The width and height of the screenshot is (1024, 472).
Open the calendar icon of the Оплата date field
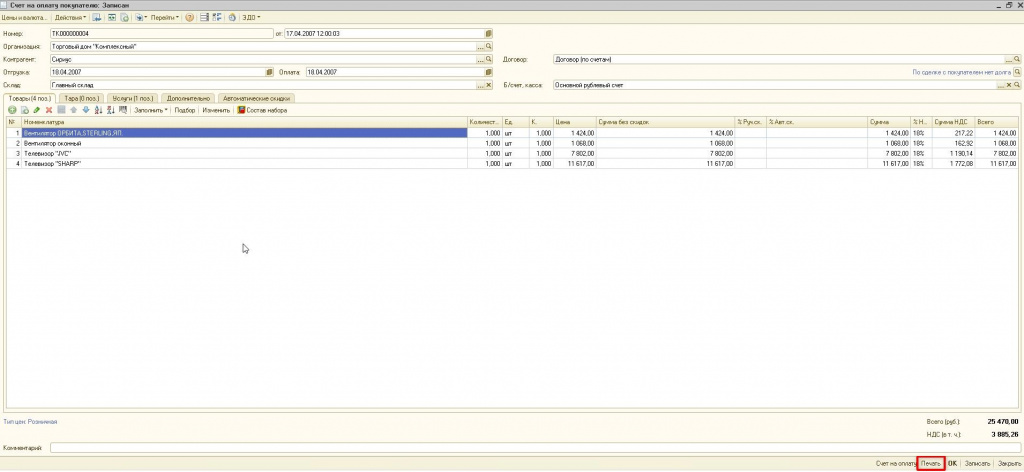(x=489, y=72)
